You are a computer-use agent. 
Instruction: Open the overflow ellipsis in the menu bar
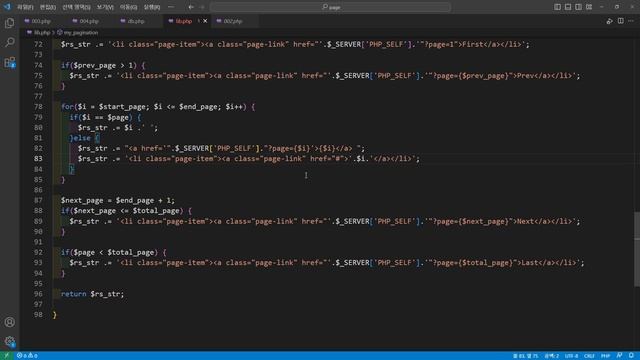[x=171, y=7]
